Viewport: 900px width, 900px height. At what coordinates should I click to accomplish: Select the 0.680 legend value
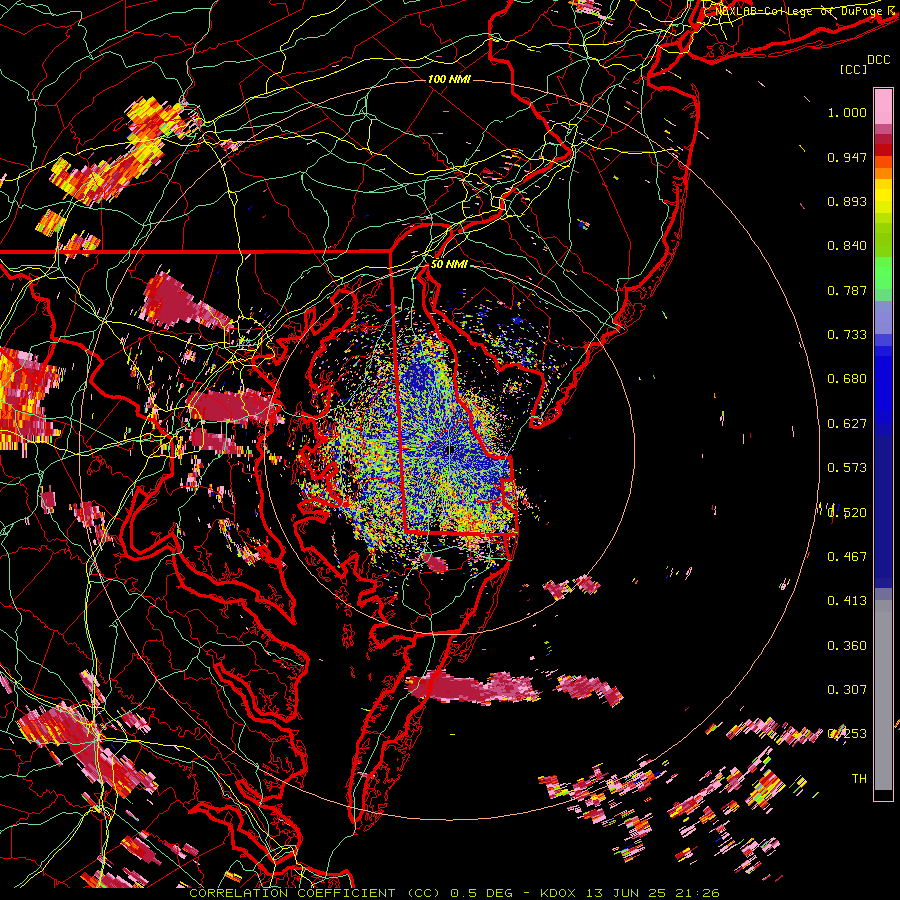(847, 379)
